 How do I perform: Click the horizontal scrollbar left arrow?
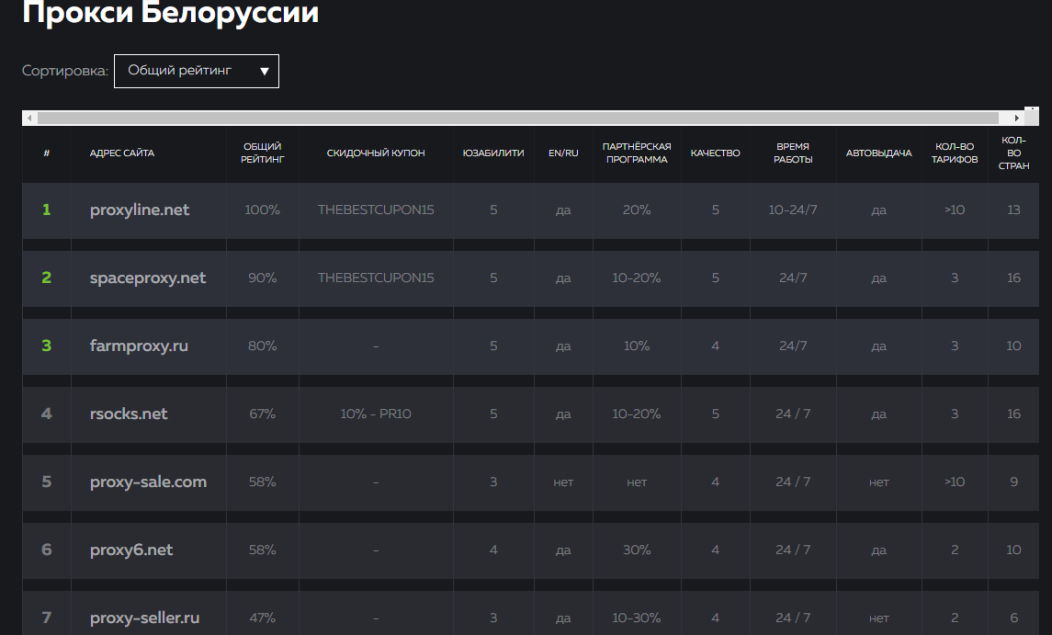pos(28,118)
